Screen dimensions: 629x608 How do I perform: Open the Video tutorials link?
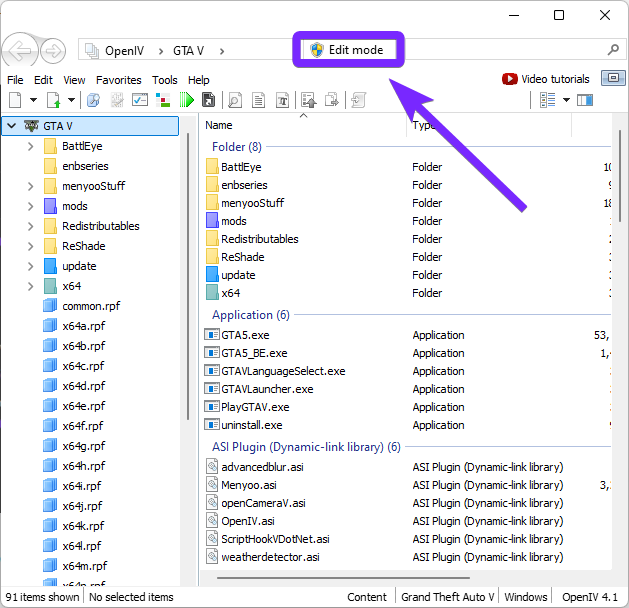click(x=555, y=79)
